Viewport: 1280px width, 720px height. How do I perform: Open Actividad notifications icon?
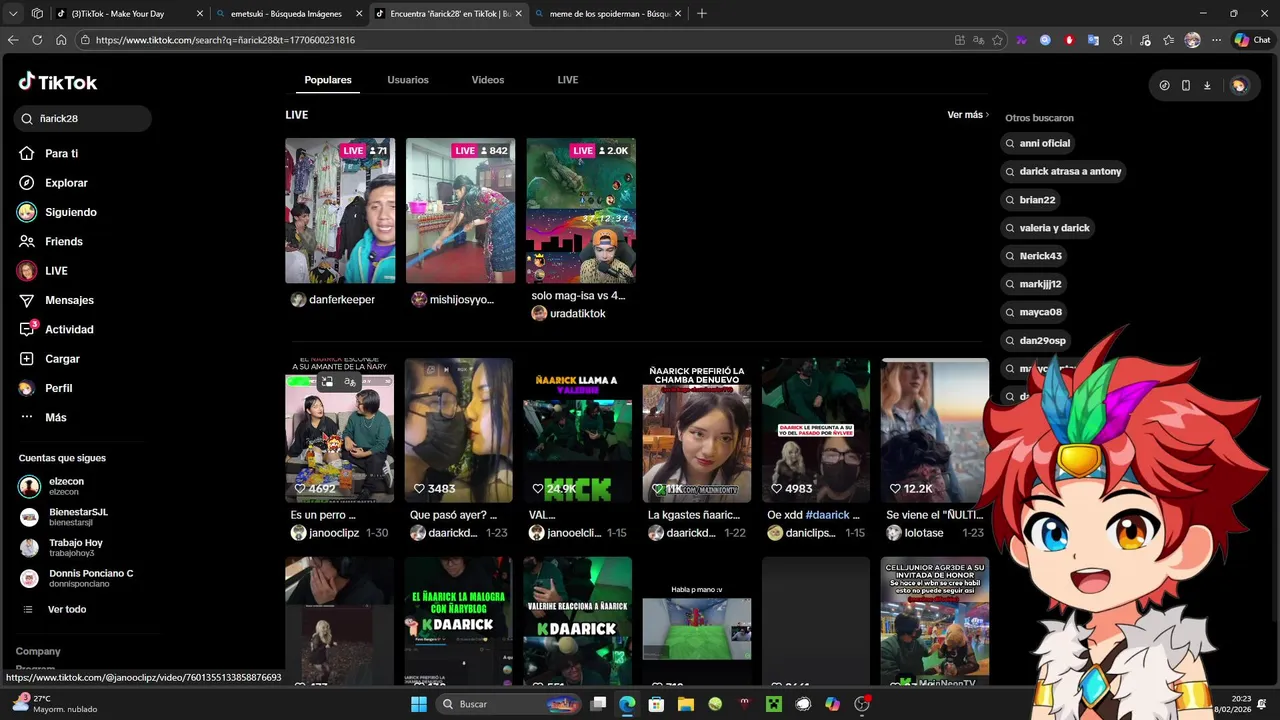(x=27, y=329)
